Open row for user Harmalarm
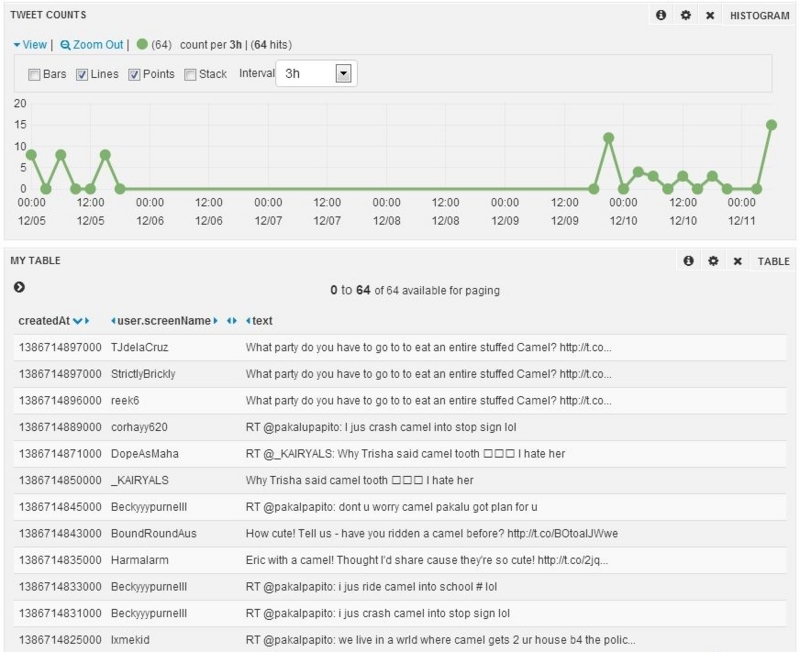 400,560
